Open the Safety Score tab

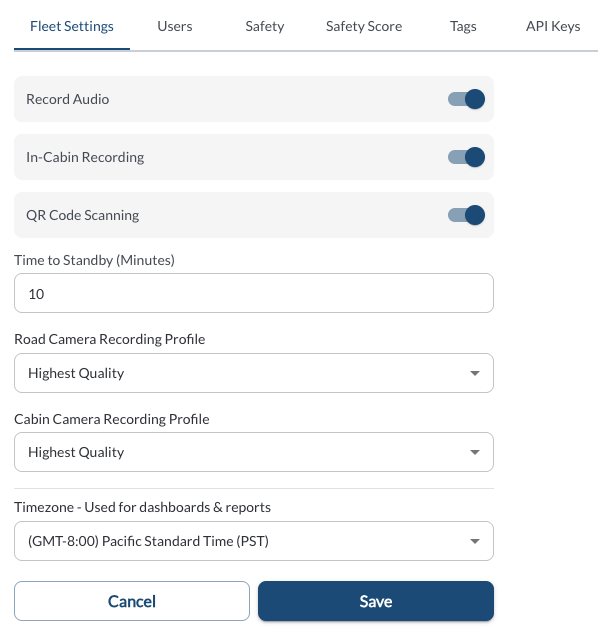point(364,26)
